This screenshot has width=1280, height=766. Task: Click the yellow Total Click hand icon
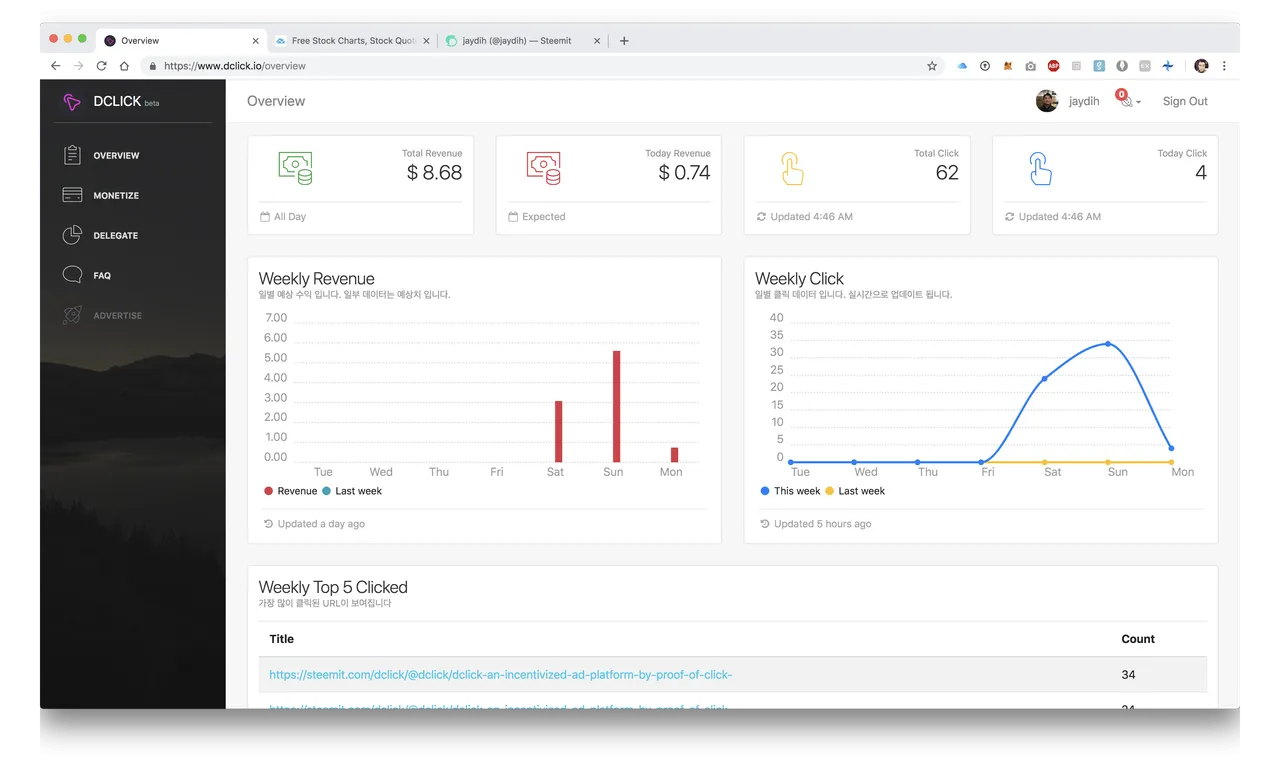pyautogui.click(x=792, y=168)
